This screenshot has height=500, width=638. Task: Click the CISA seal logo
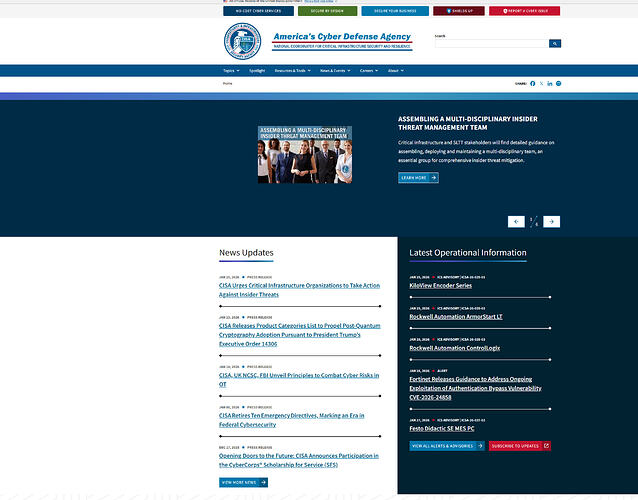coord(243,42)
